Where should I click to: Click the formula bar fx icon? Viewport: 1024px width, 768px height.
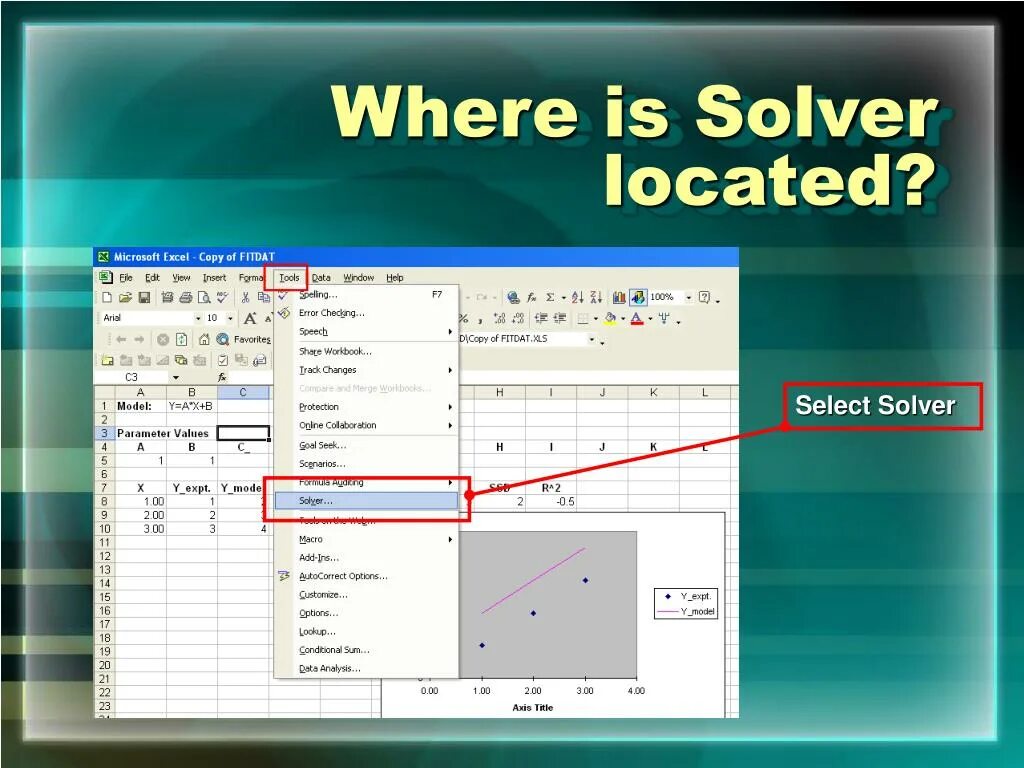[222, 377]
